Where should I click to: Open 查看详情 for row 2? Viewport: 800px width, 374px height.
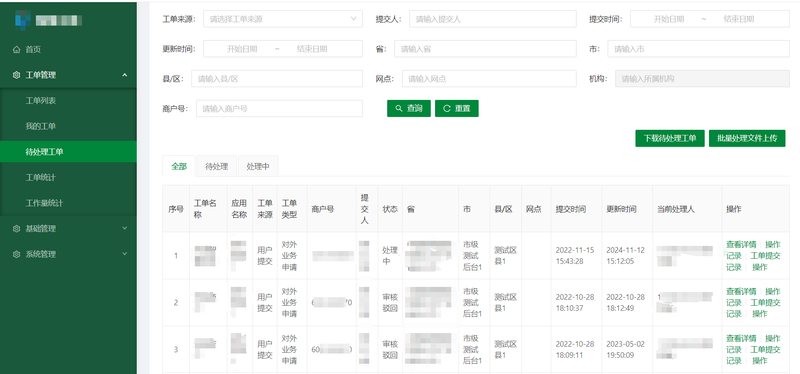point(741,292)
